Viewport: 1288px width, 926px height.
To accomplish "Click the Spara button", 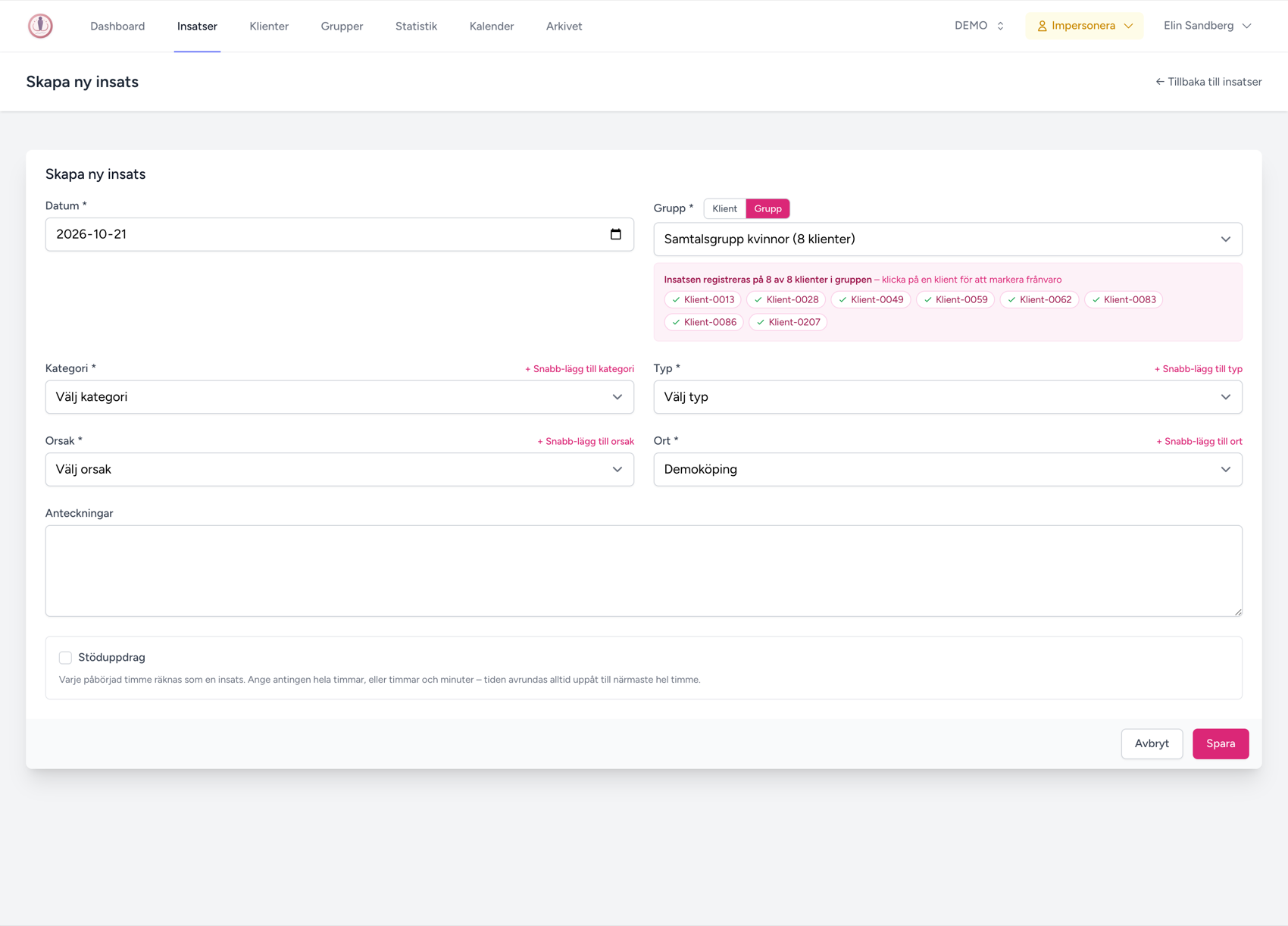I will pos(1221,744).
